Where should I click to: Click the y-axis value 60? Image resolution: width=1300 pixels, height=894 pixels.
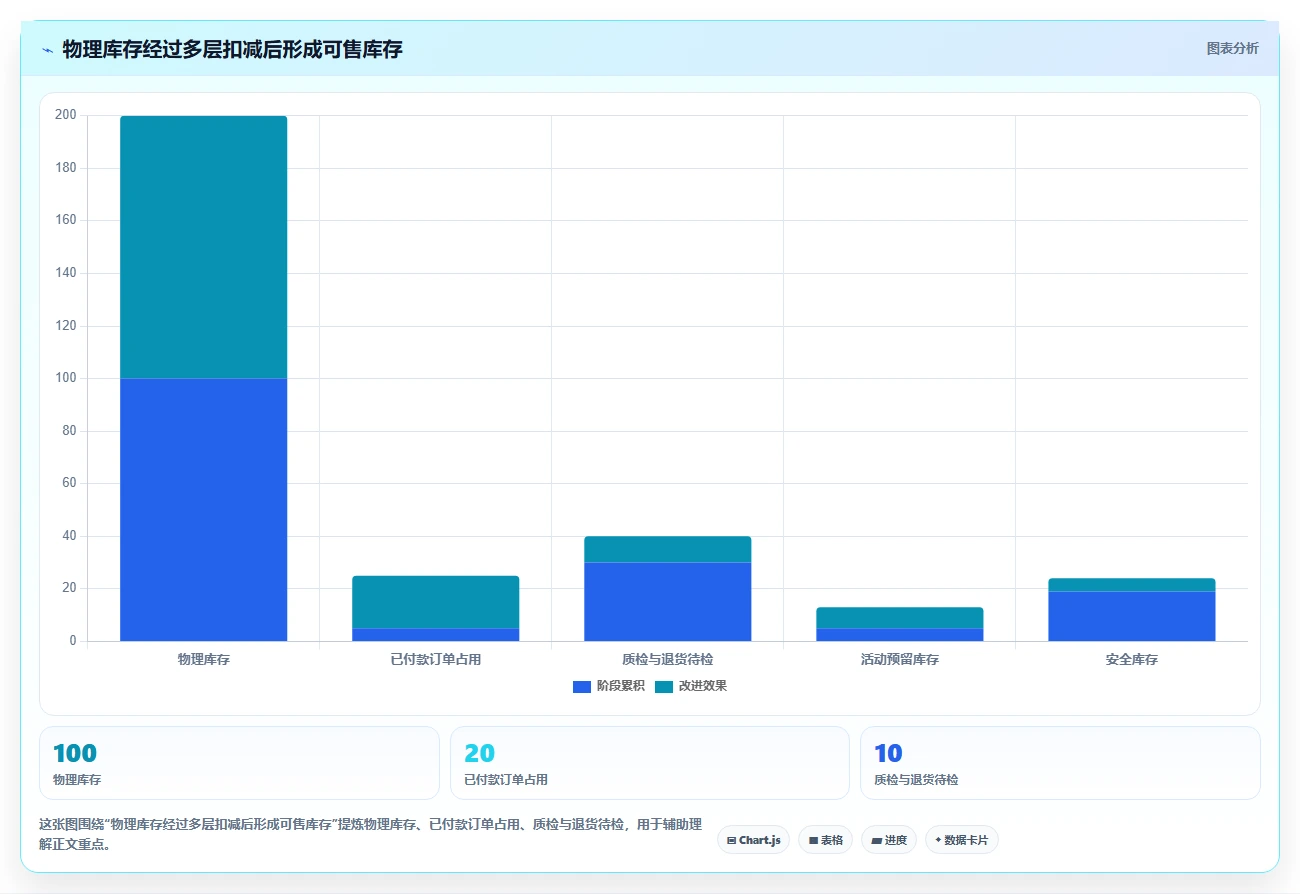pyautogui.click(x=69, y=483)
